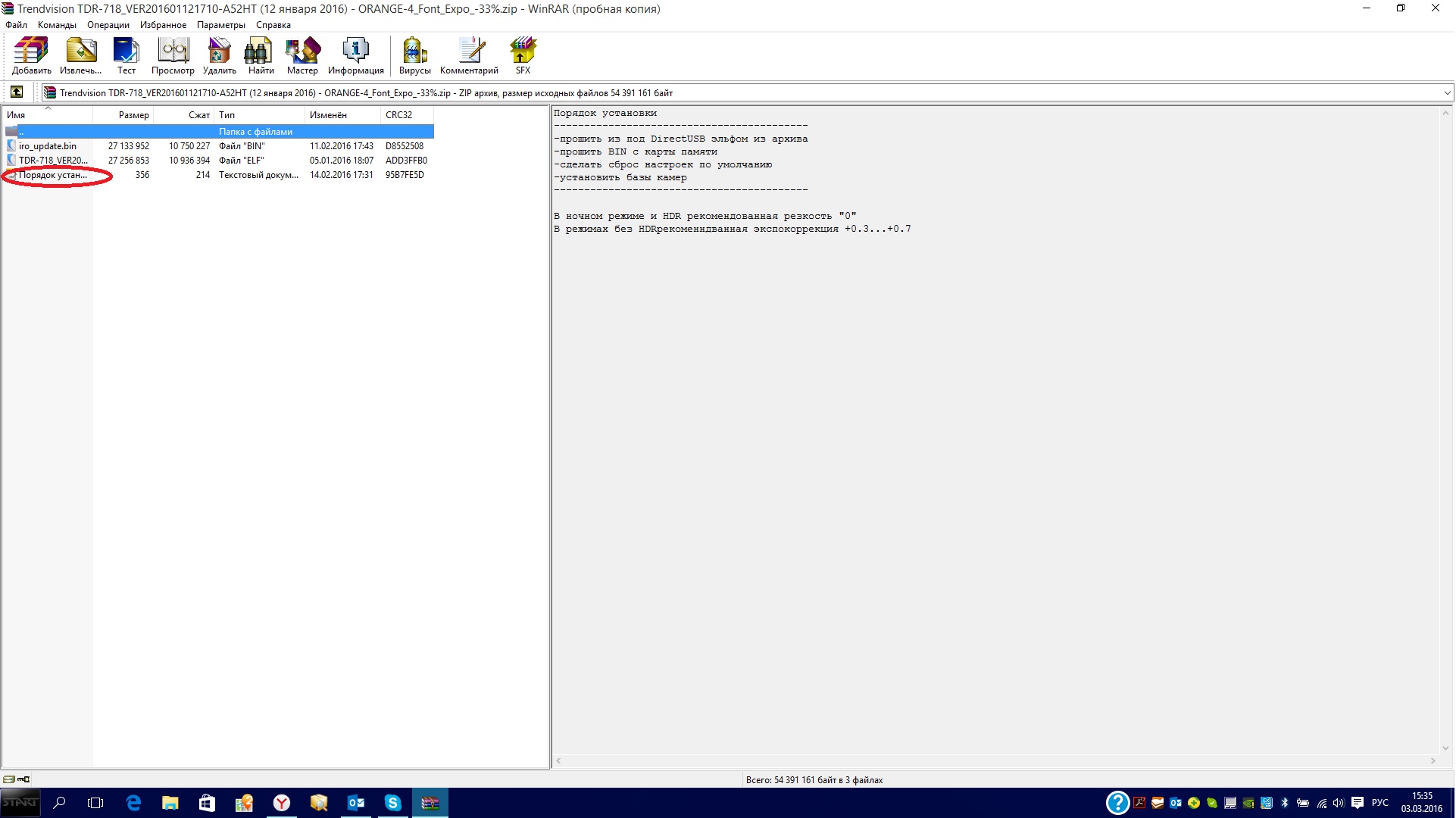
Task: Select the iro_update.bin file
Action: click(x=47, y=146)
